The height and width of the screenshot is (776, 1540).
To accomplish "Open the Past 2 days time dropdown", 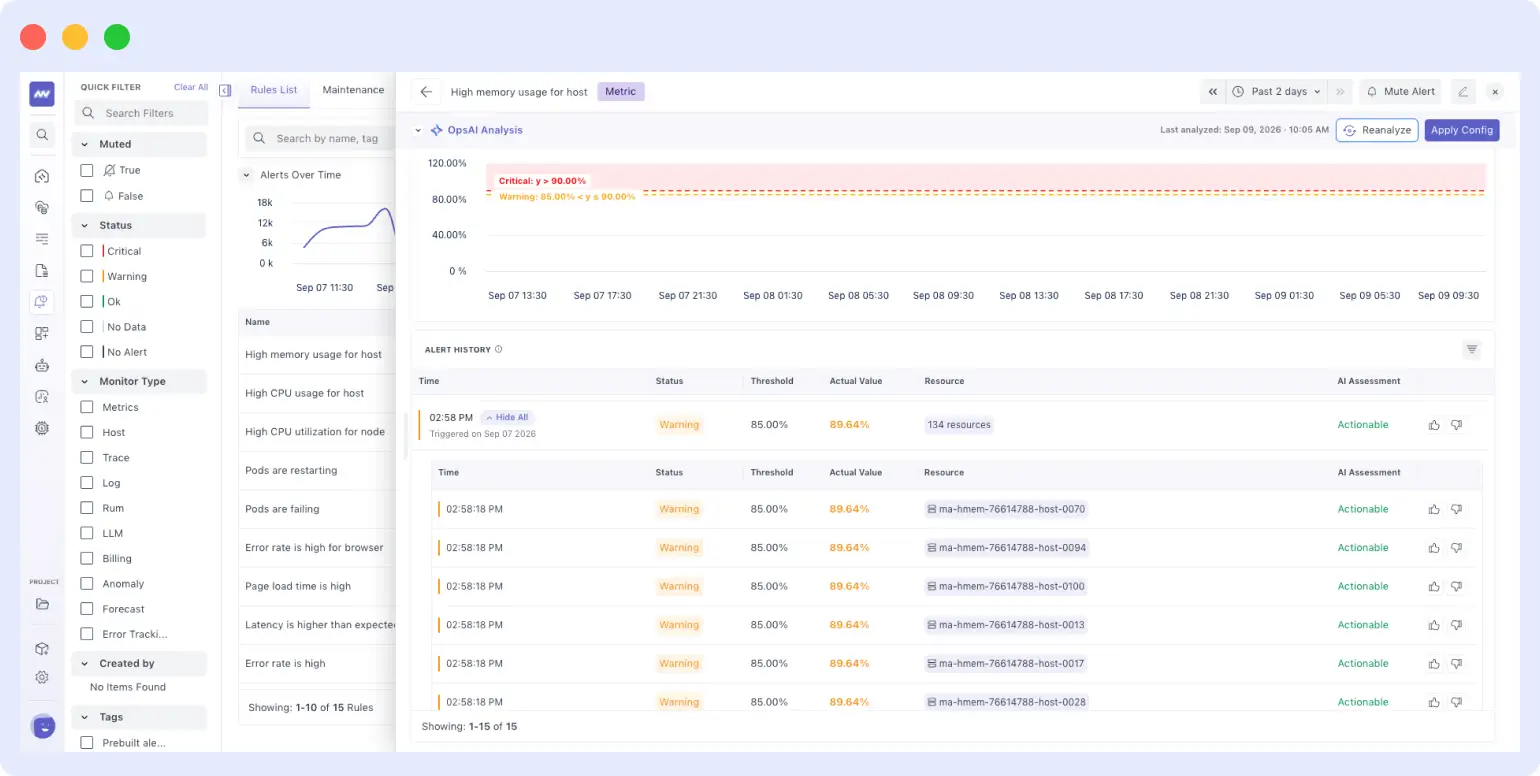I will tap(1277, 91).
